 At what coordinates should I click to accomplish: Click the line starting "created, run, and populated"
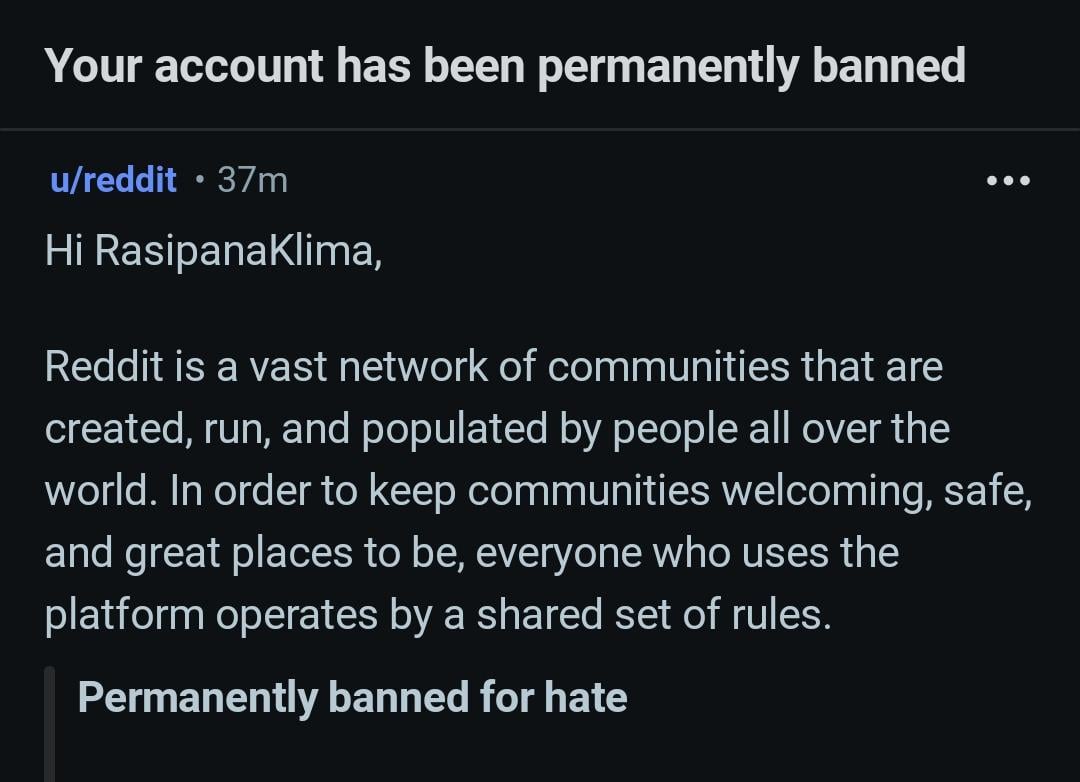497,429
